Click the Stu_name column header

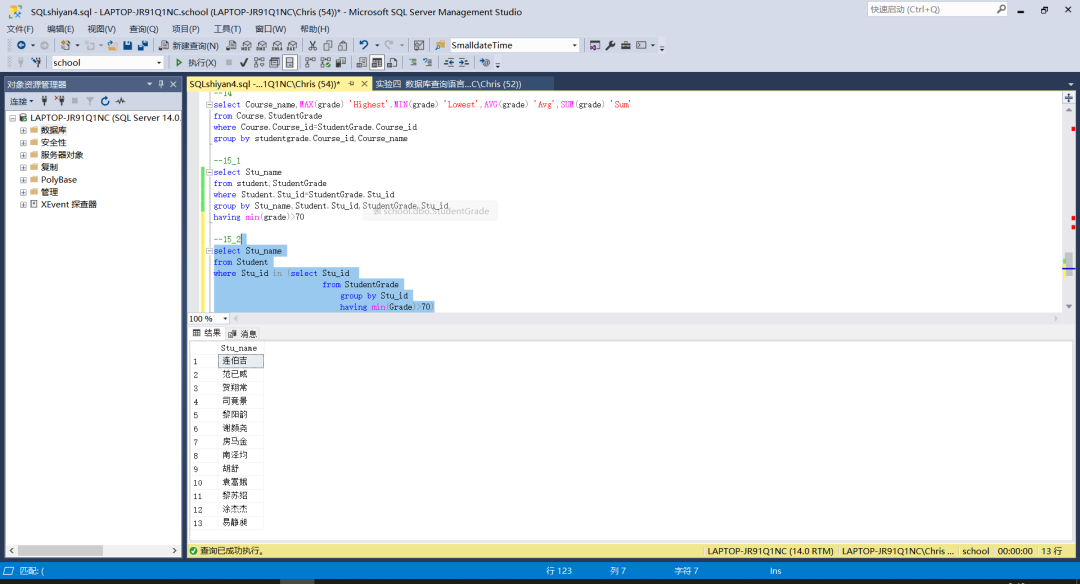coord(238,348)
